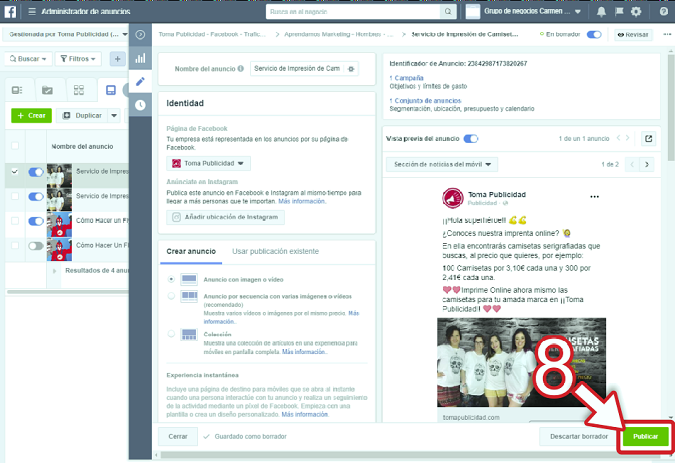Open the Filtros dropdown

(78, 59)
